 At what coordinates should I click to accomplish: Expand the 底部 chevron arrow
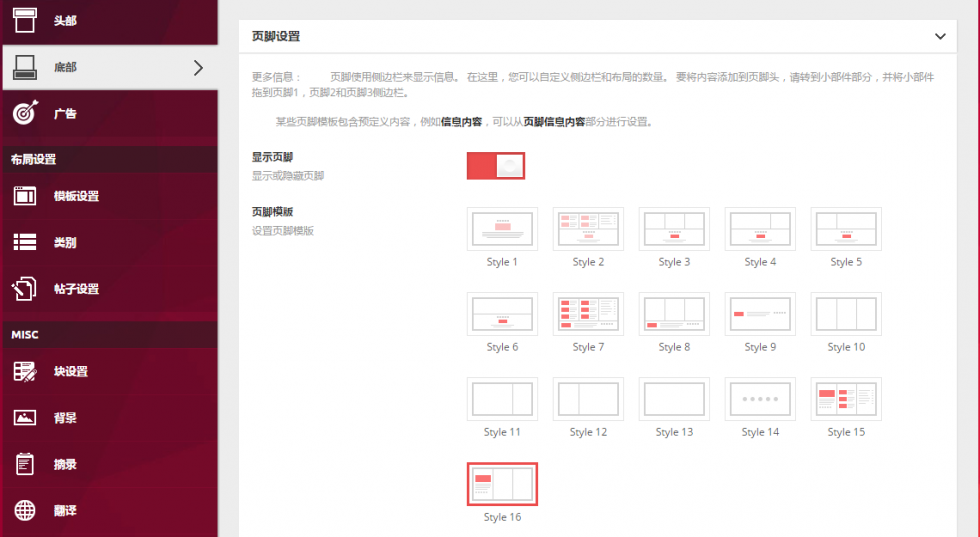198,68
